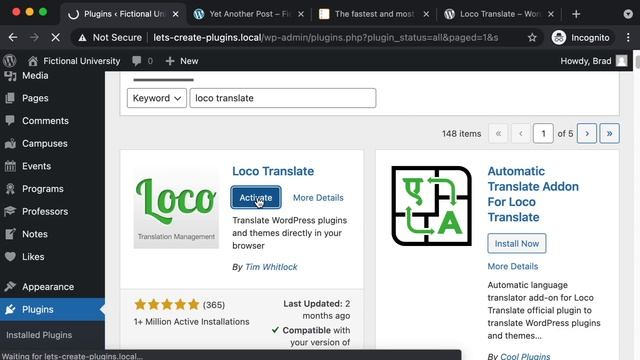This screenshot has width=640, height=360.
Task: Open More Details for Automatic Translate Addon
Action: [x=513, y=266]
